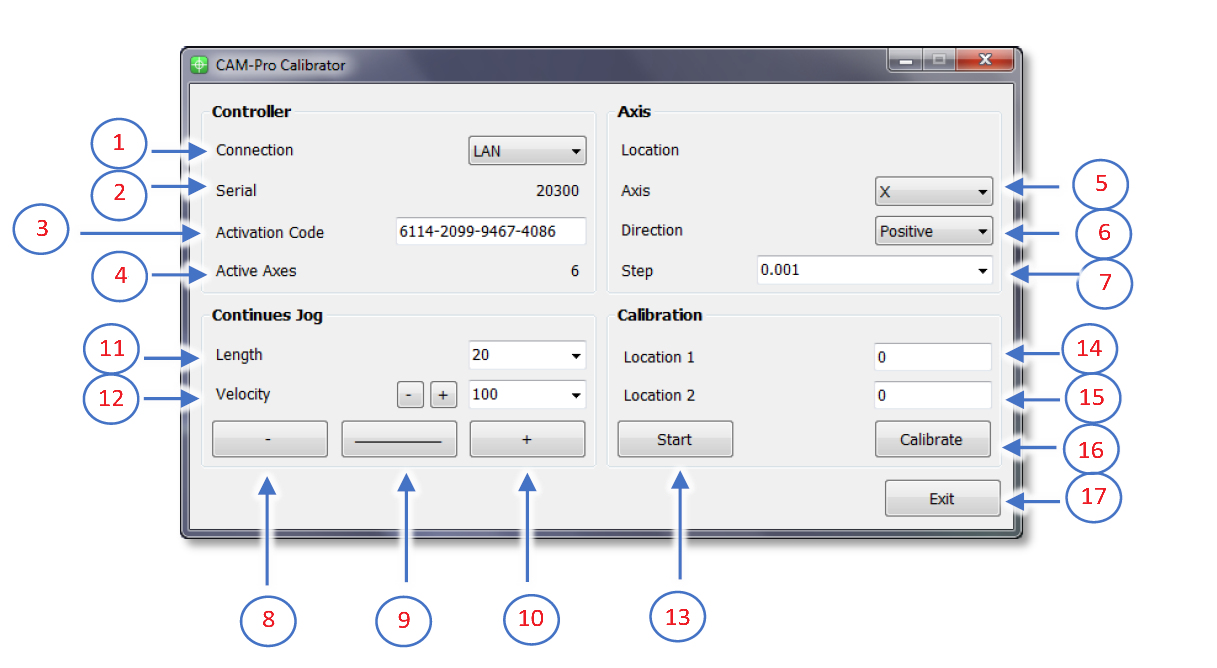Viewport: 1217px width, 668px height.
Task: Click the Active Axes label
Action: coord(256,270)
